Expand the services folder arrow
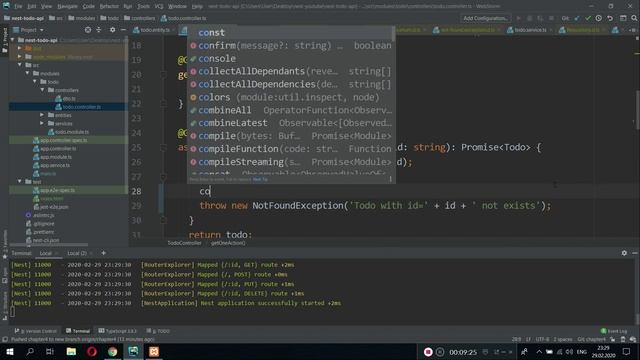The image size is (640, 360). pyautogui.click(x=42, y=123)
